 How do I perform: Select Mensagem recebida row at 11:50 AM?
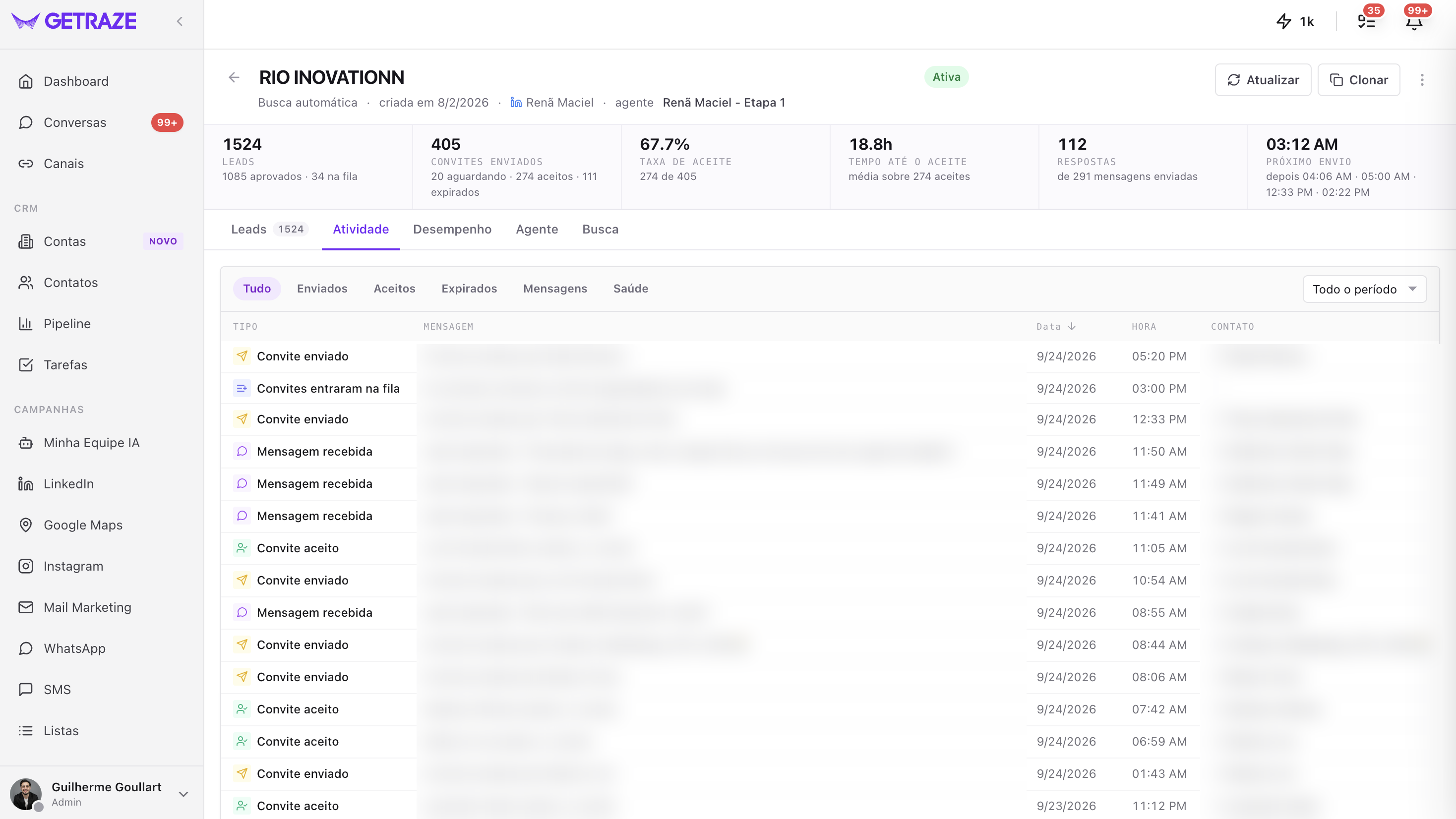pyautogui.click(x=830, y=452)
